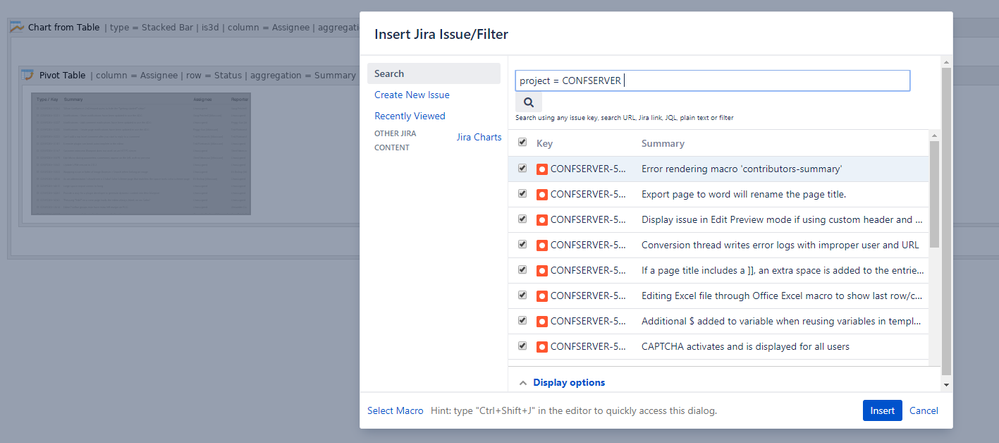Click the issue list vertical scrollbar

coord(934,194)
